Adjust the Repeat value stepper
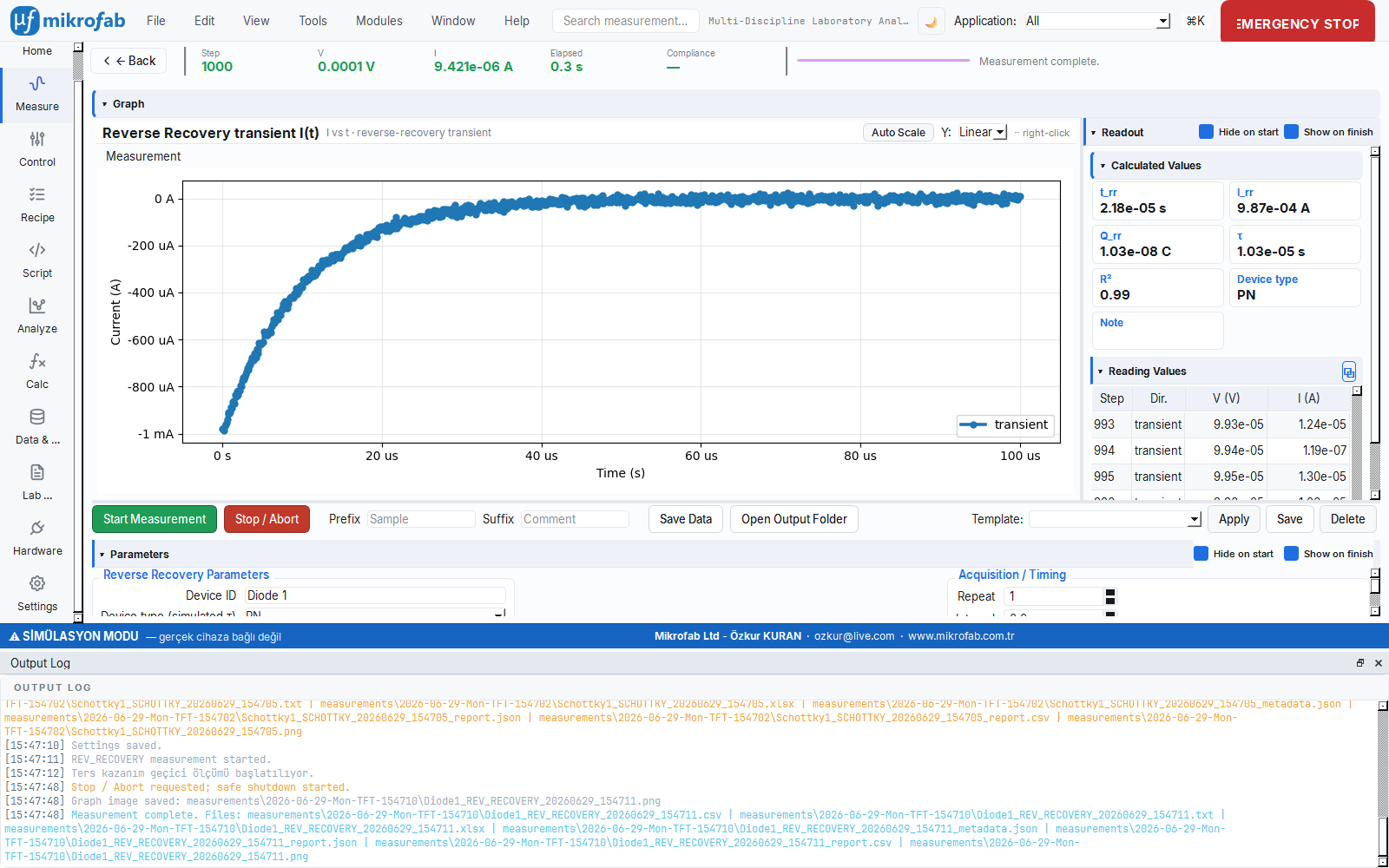 point(1109,596)
